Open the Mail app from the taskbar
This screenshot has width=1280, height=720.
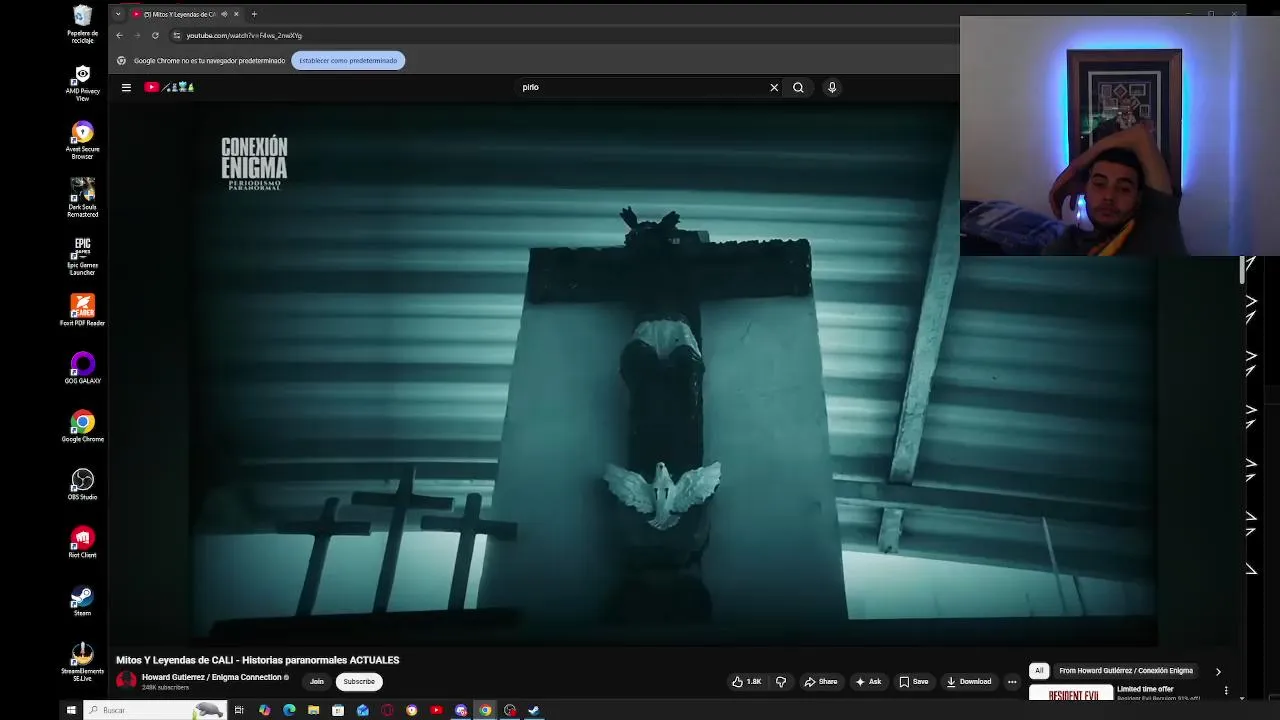pyautogui.click(x=362, y=710)
